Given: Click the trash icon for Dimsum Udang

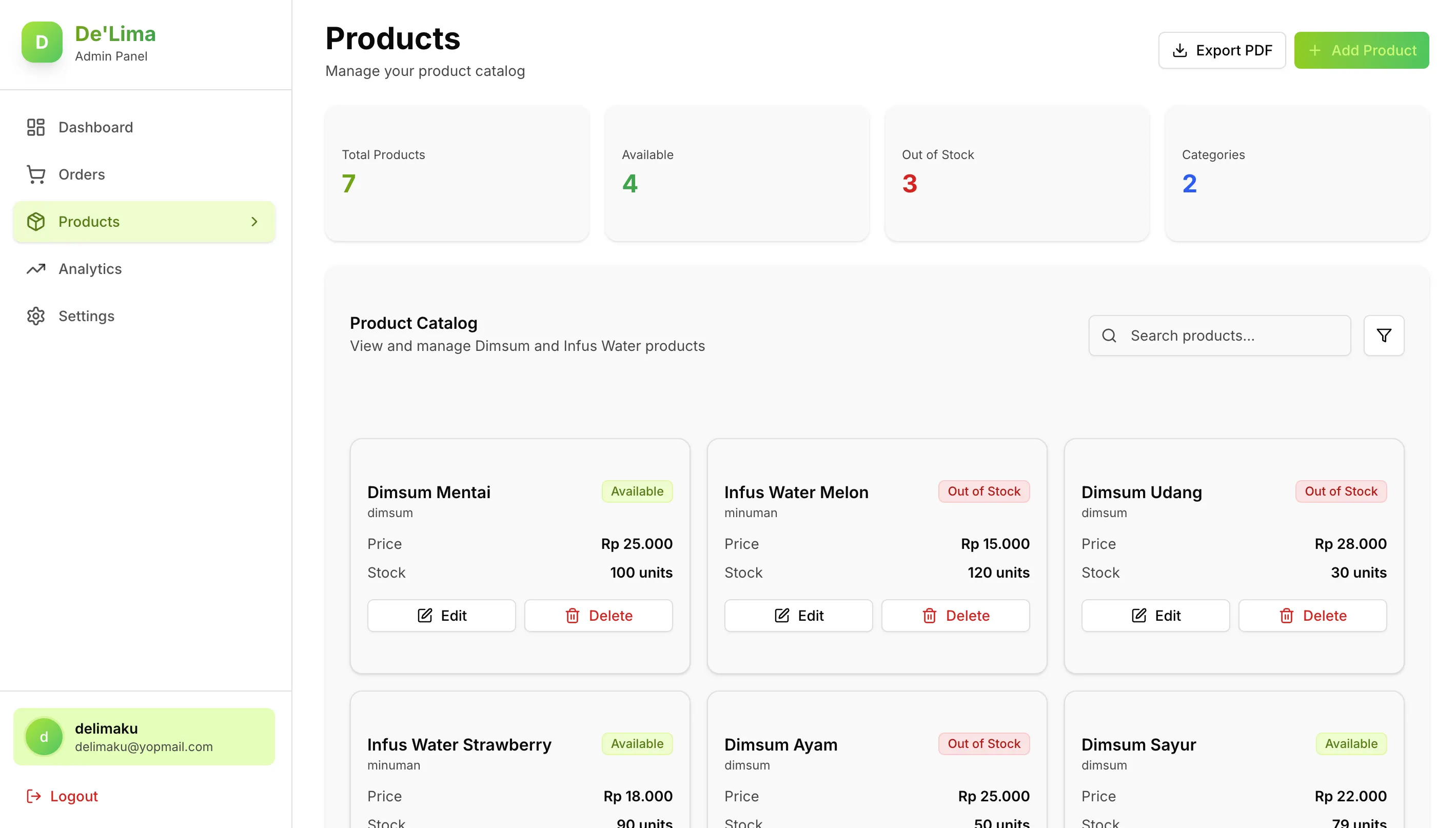Looking at the screenshot, I should [x=1287, y=615].
